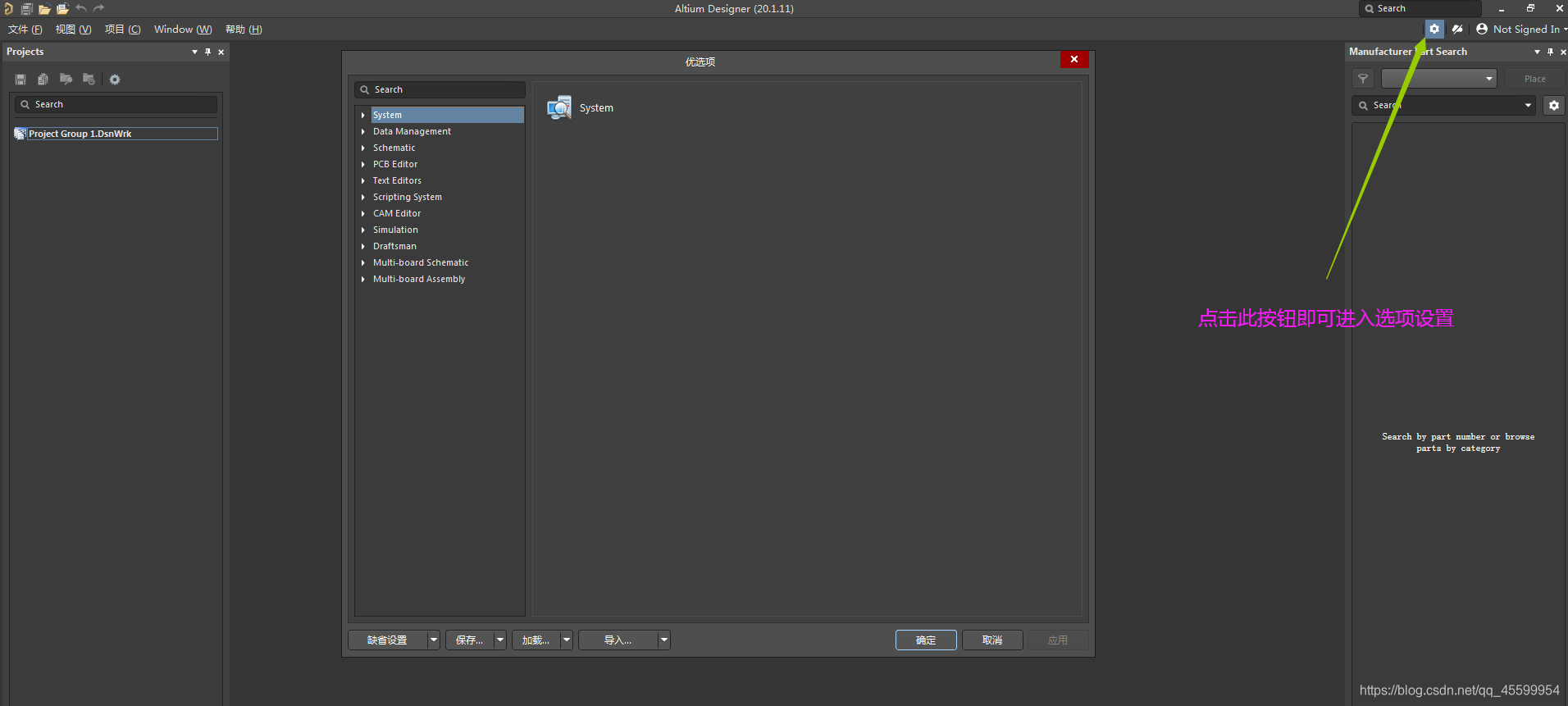This screenshot has height=706, width=1568.
Task: Open the 导入 dropdown arrow
Action: (x=664, y=640)
